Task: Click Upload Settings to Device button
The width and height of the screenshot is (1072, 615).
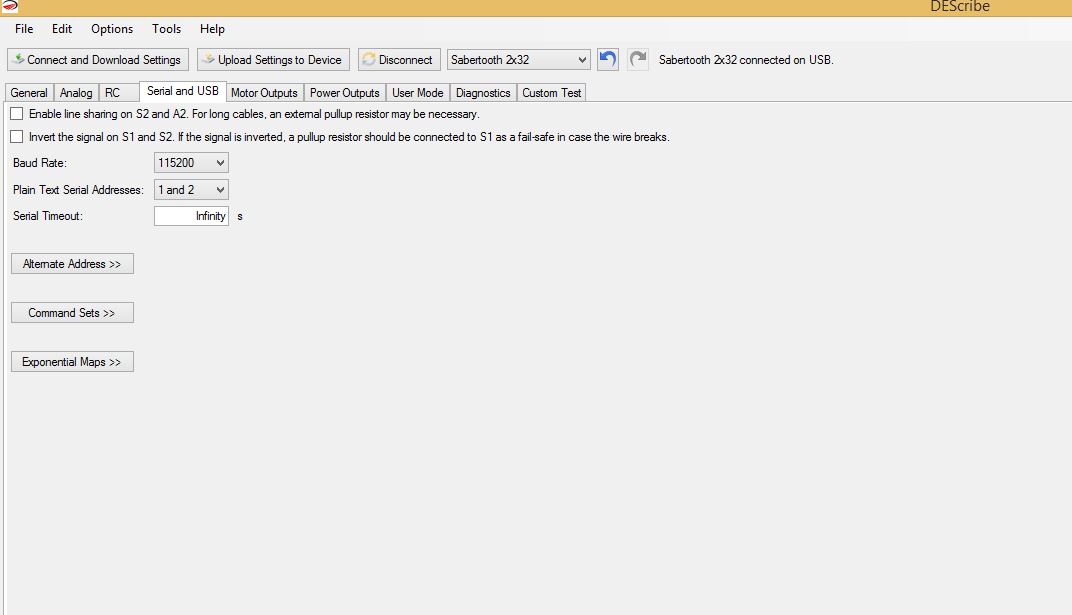Action: (273, 60)
